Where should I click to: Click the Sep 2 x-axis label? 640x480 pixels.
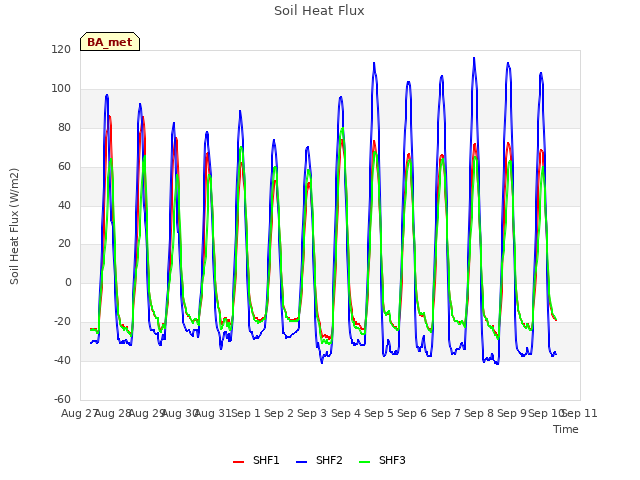click(x=279, y=413)
